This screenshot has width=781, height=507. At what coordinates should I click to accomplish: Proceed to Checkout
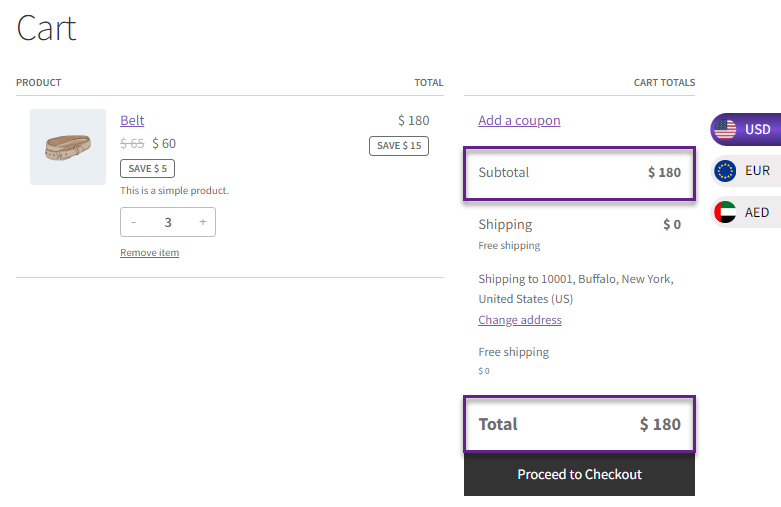click(579, 474)
